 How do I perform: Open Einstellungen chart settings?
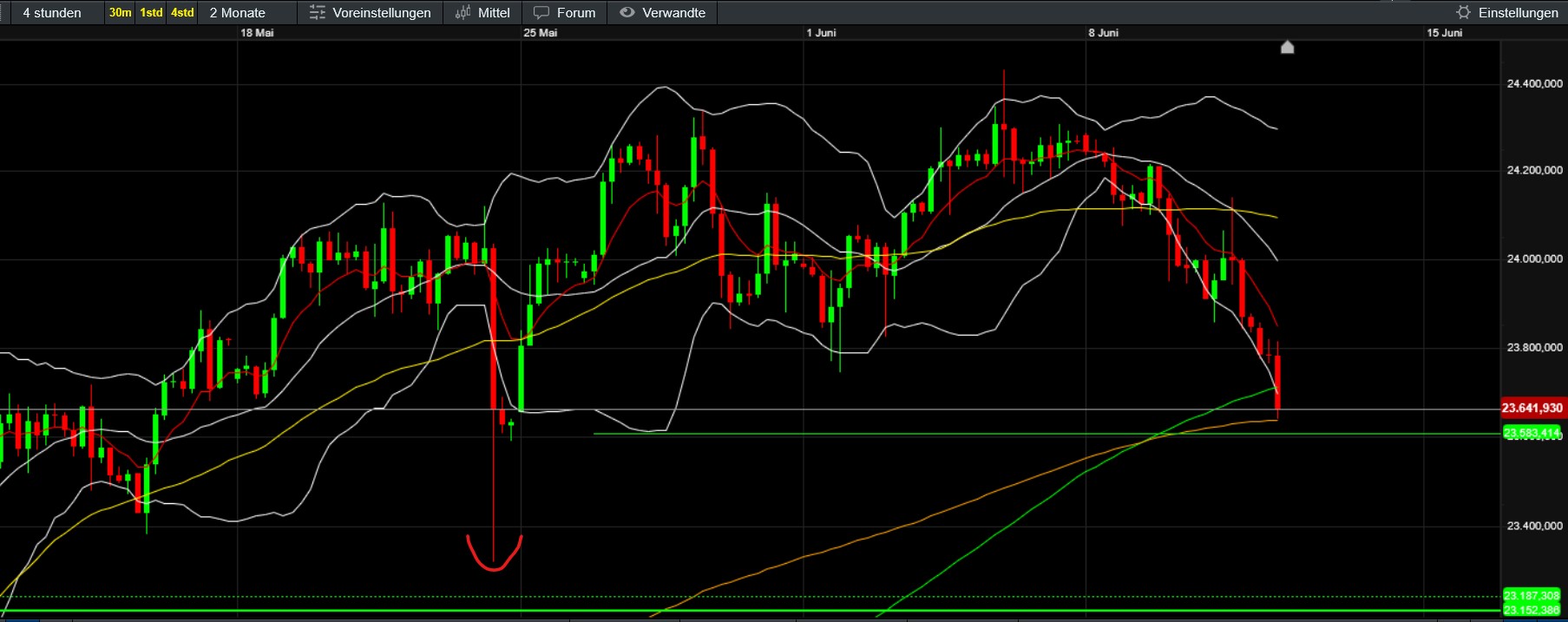(x=1507, y=13)
